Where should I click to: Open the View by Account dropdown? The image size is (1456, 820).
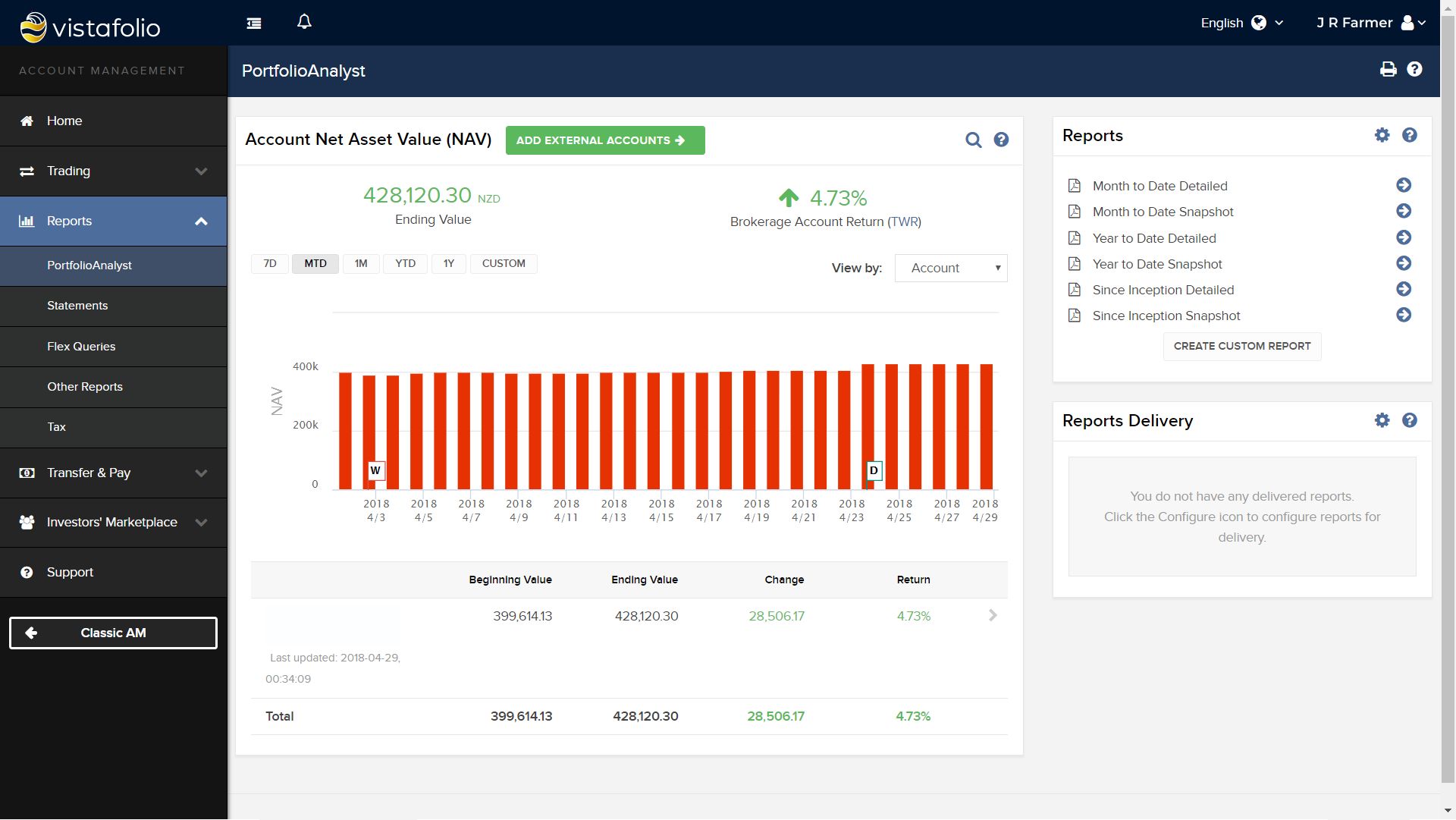coord(951,268)
